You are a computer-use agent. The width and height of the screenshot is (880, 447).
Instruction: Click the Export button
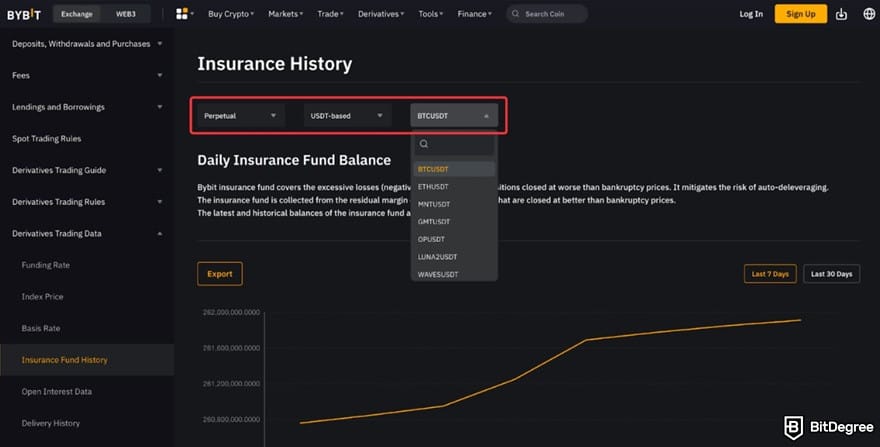coord(220,274)
